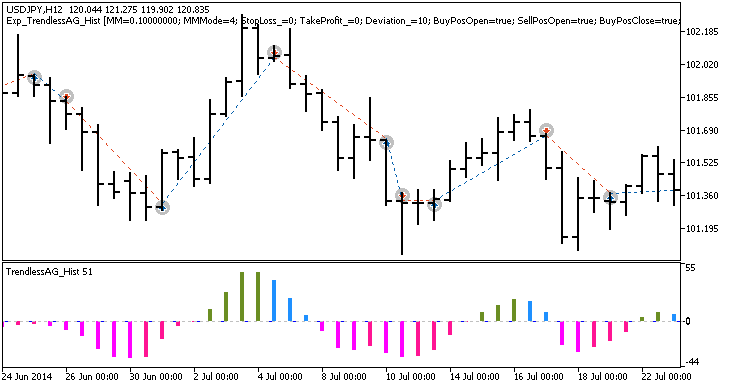Click the 8 Jul 00:00 date label

click(x=344, y=376)
